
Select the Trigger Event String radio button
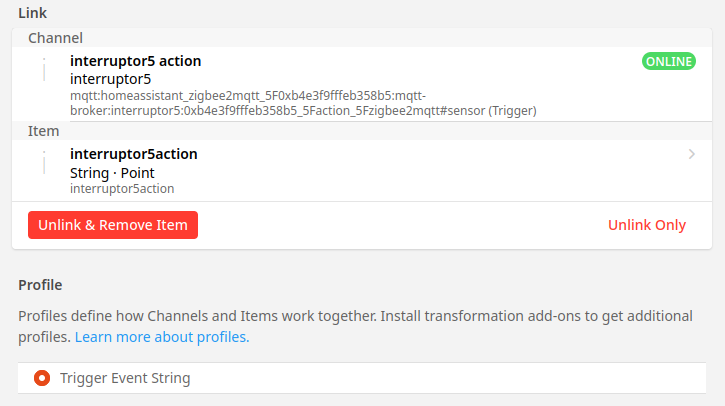pos(42,378)
